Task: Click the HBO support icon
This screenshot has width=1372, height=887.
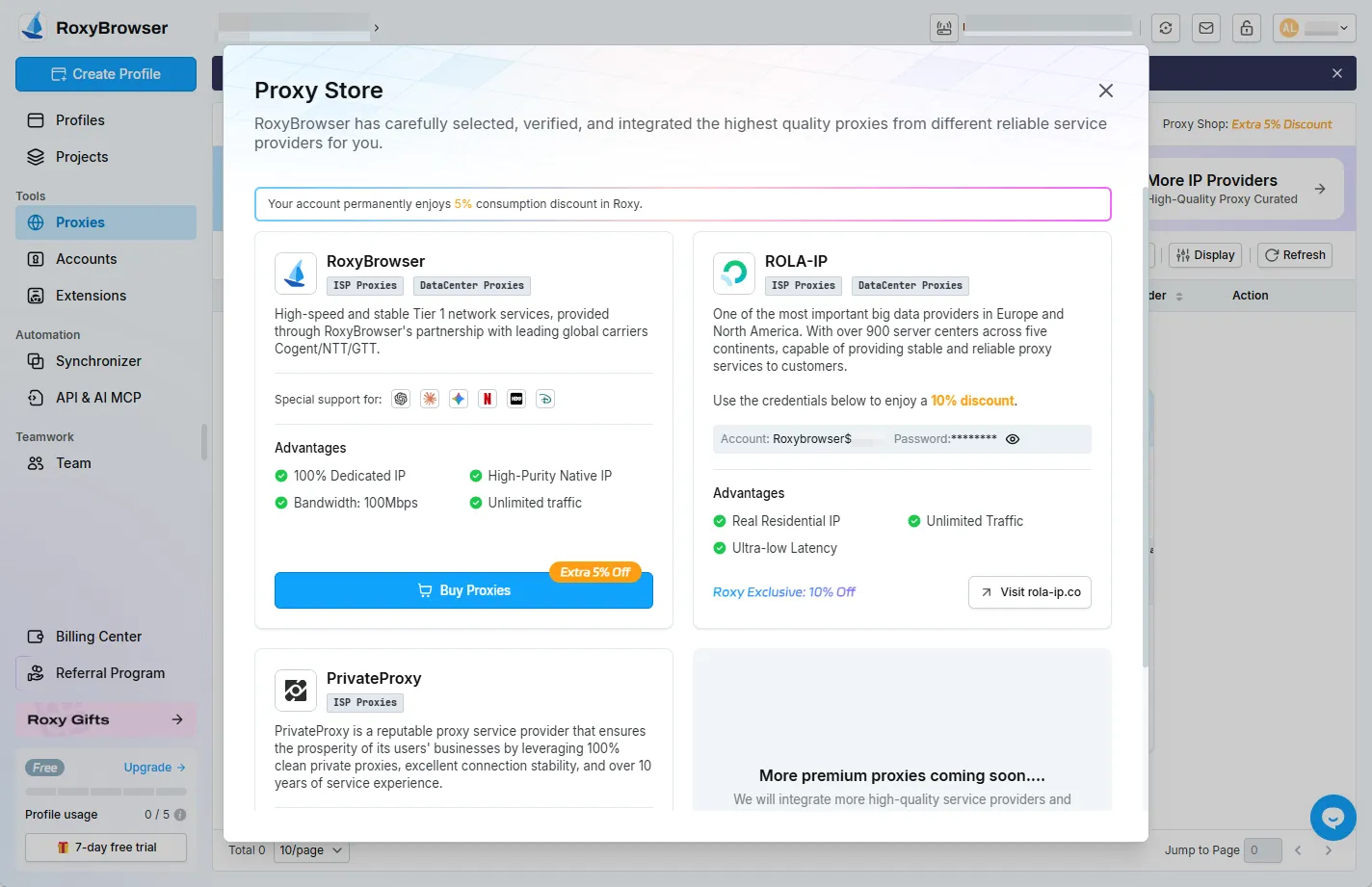Action: click(516, 398)
